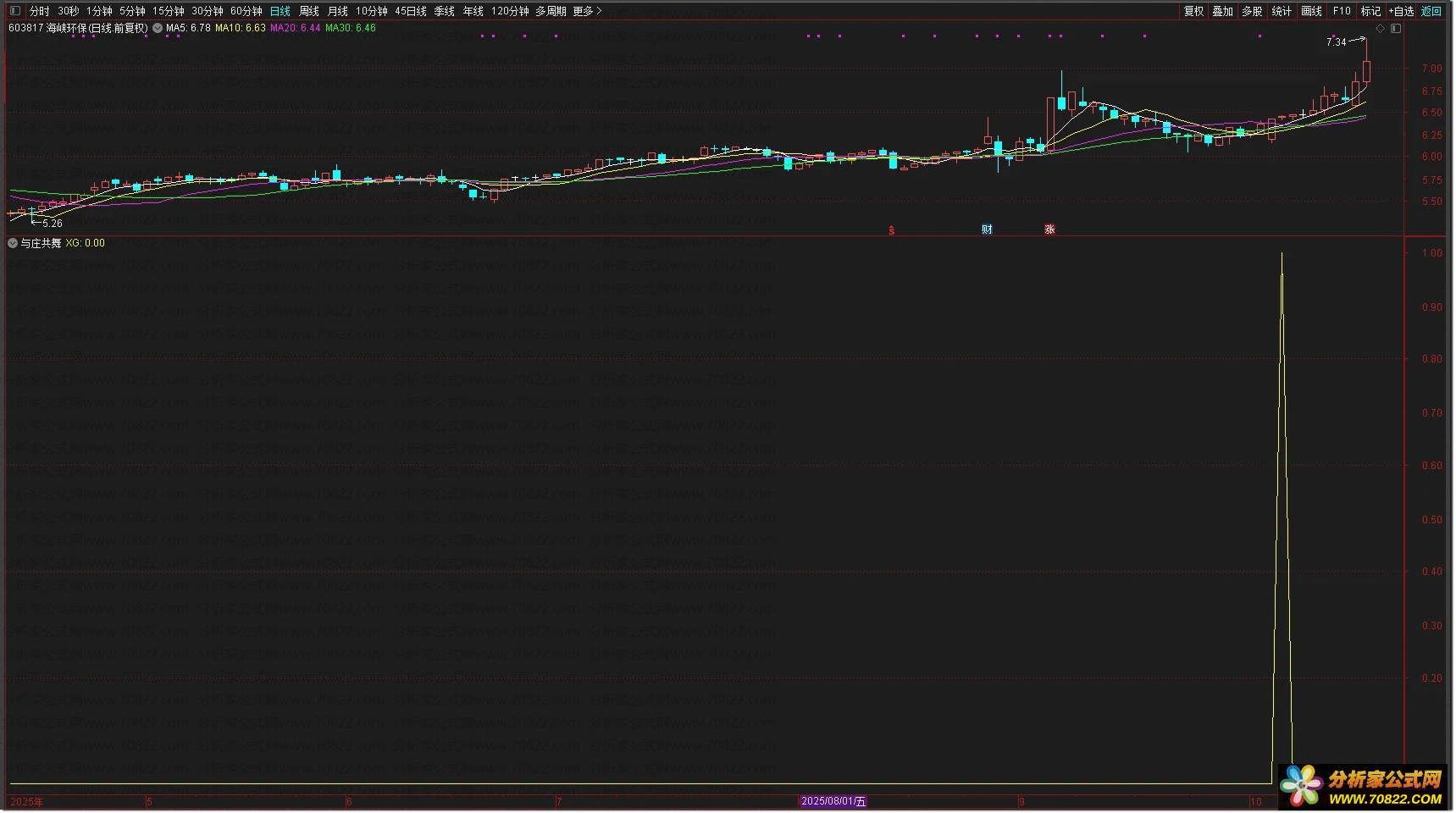Click +自选 to add to watchlist
The width and height of the screenshot is (1456, 813).
(x=1402, y=11)
